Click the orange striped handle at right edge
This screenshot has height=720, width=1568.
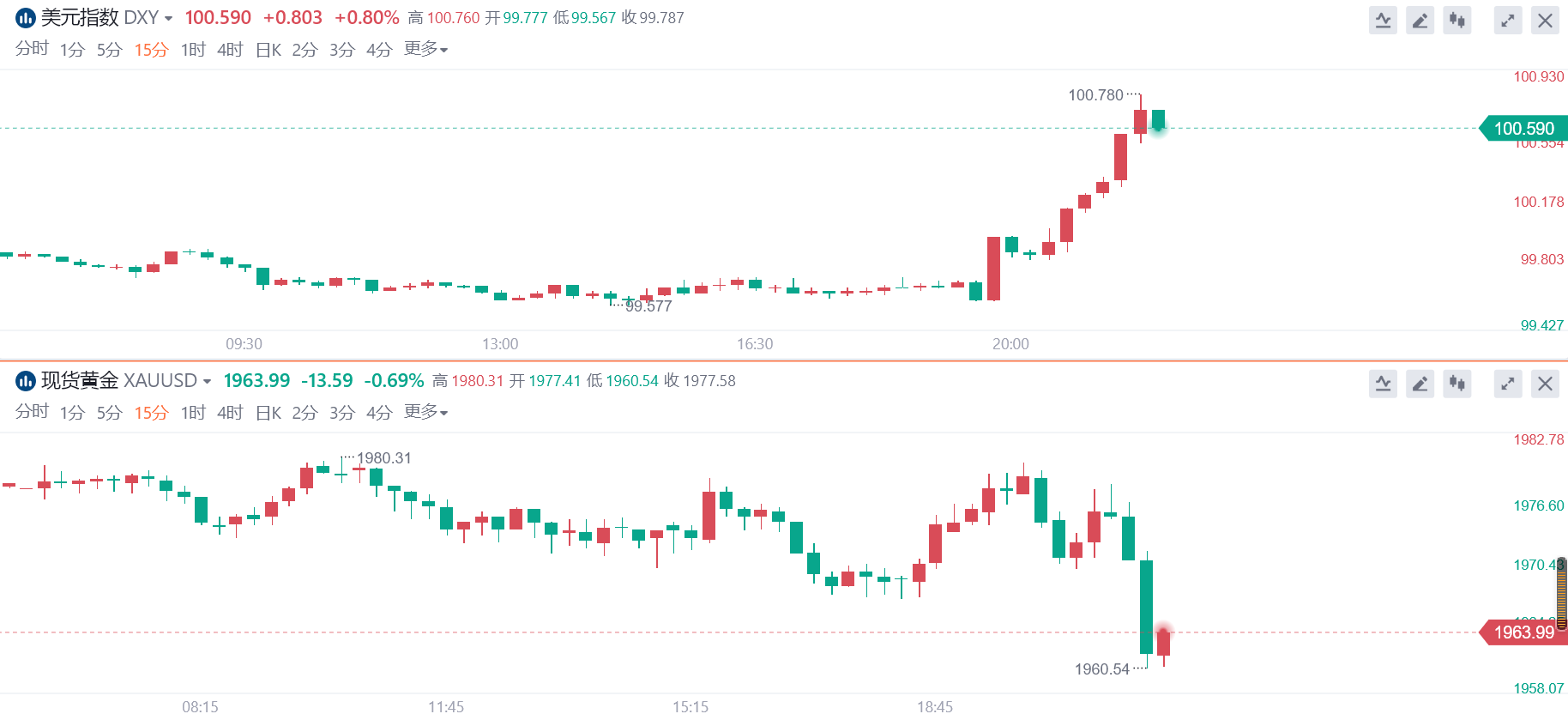(1562, 592)
